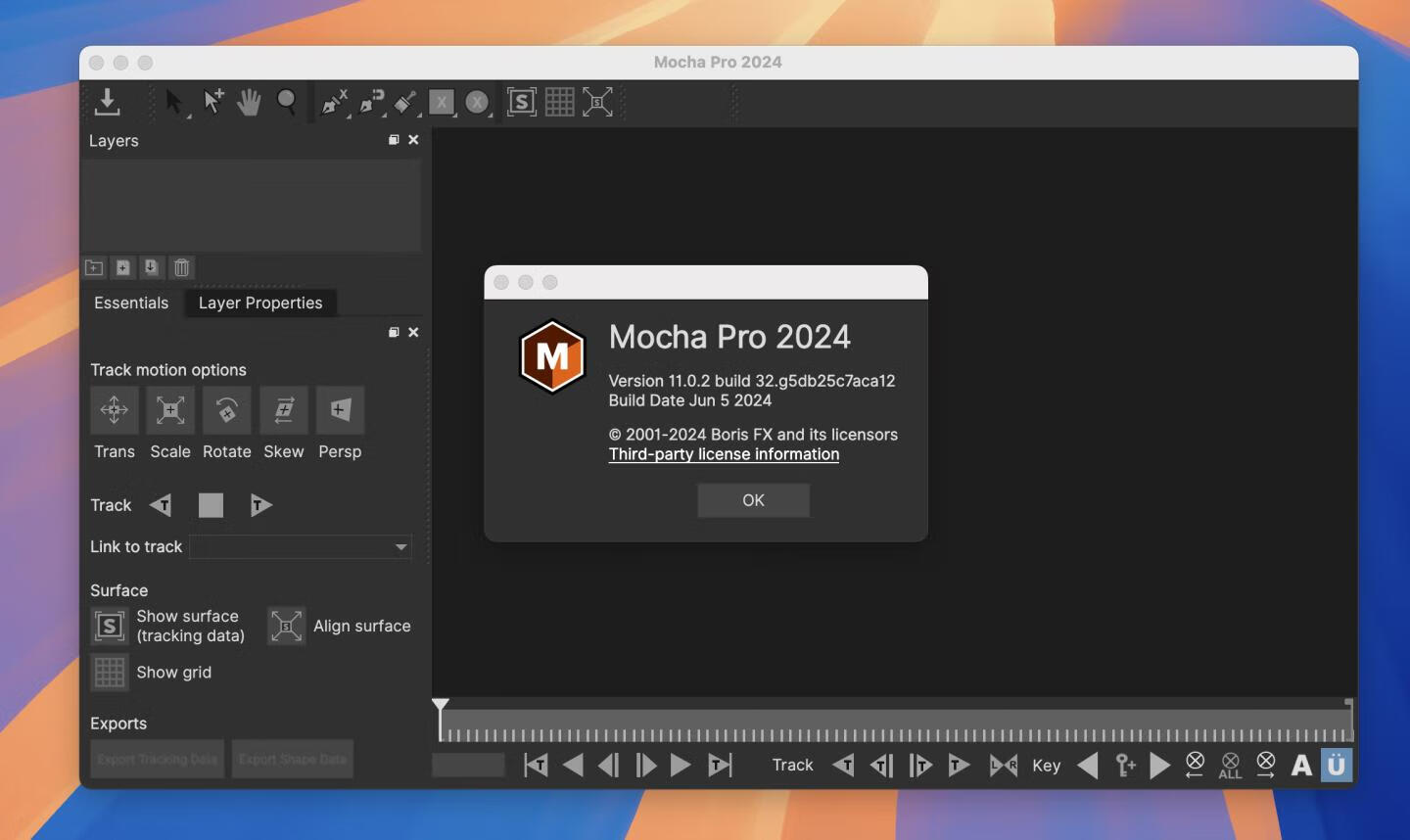Select the Add Point arrow tool

point(212,102)
